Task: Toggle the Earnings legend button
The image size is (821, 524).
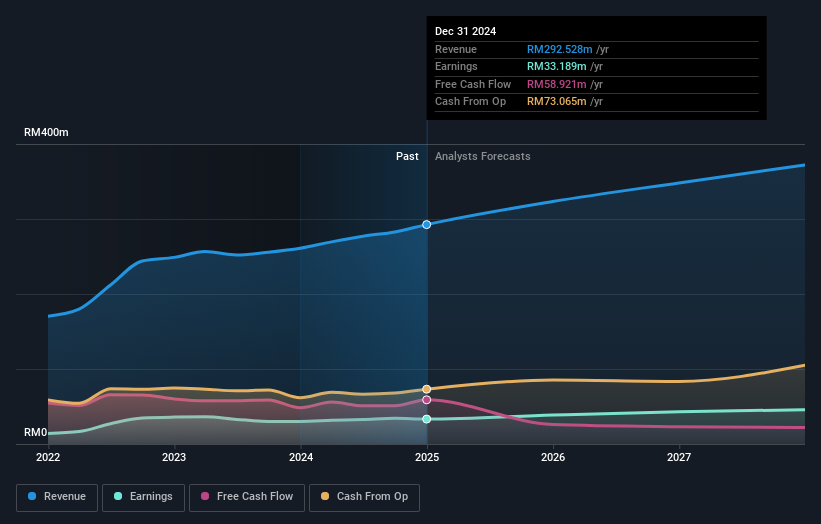Action: pos(143,497)
